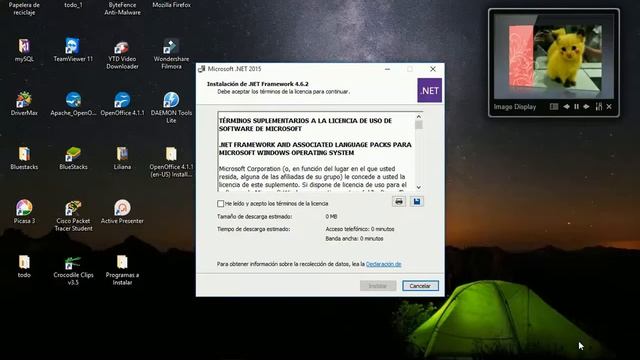Close the Image Display widget
Image resolution: width=640 pixels, height=360 pixels.
coord(609,107)
